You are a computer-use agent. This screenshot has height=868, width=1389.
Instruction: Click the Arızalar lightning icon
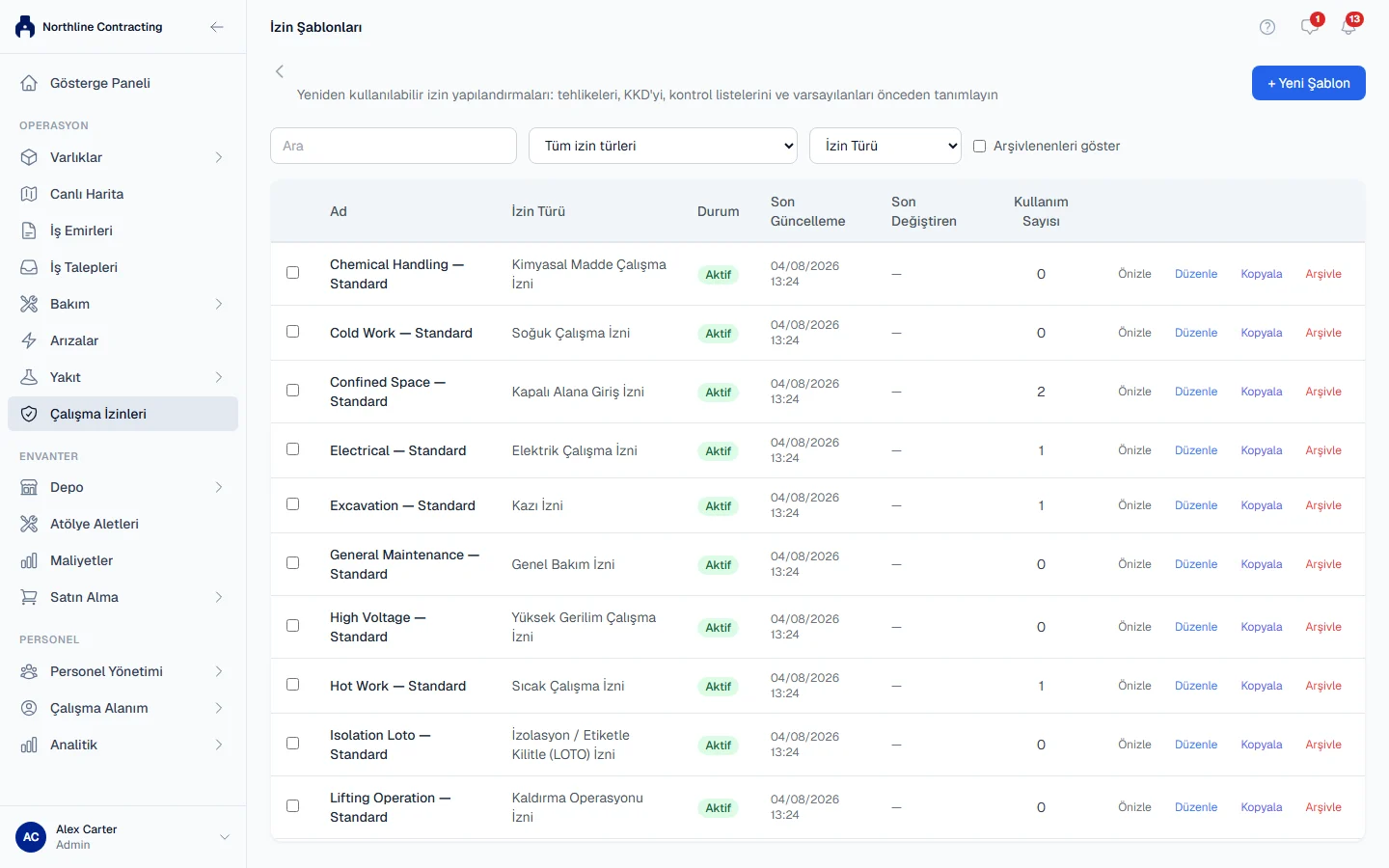29,340
